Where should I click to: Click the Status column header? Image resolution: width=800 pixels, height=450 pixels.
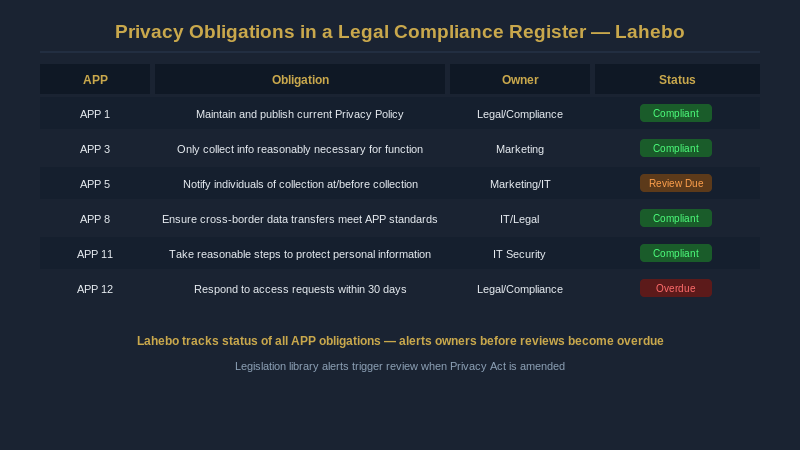coord(677,80)
